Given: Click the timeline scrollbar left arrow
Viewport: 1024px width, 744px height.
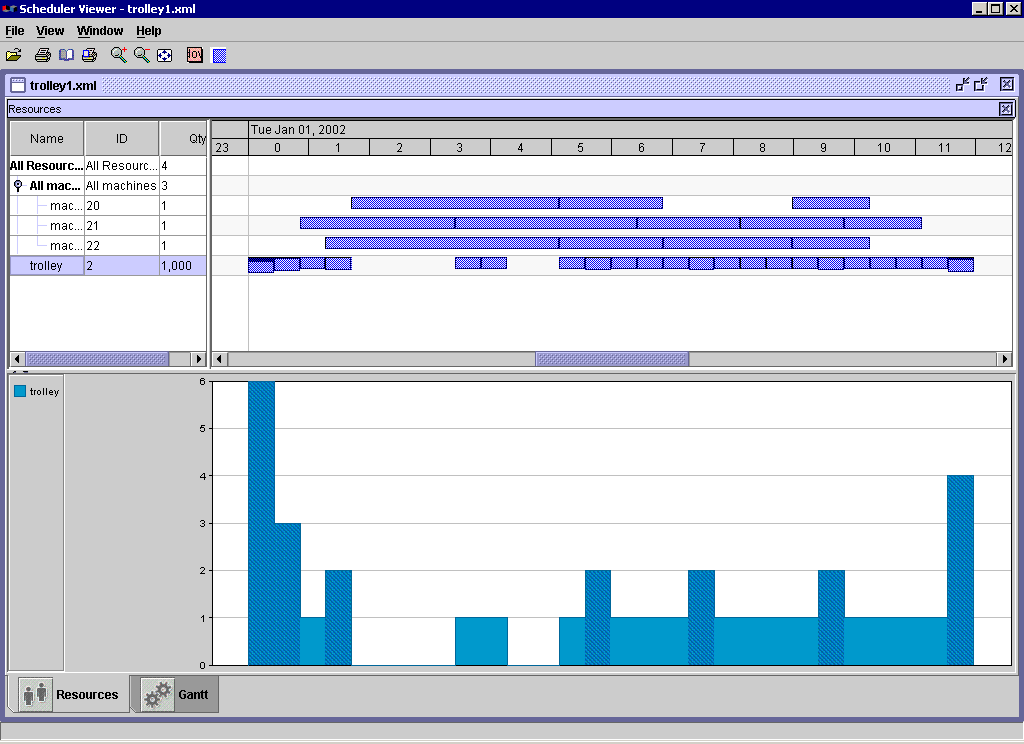Looking at the screenshot, I should tap(220, 359).
